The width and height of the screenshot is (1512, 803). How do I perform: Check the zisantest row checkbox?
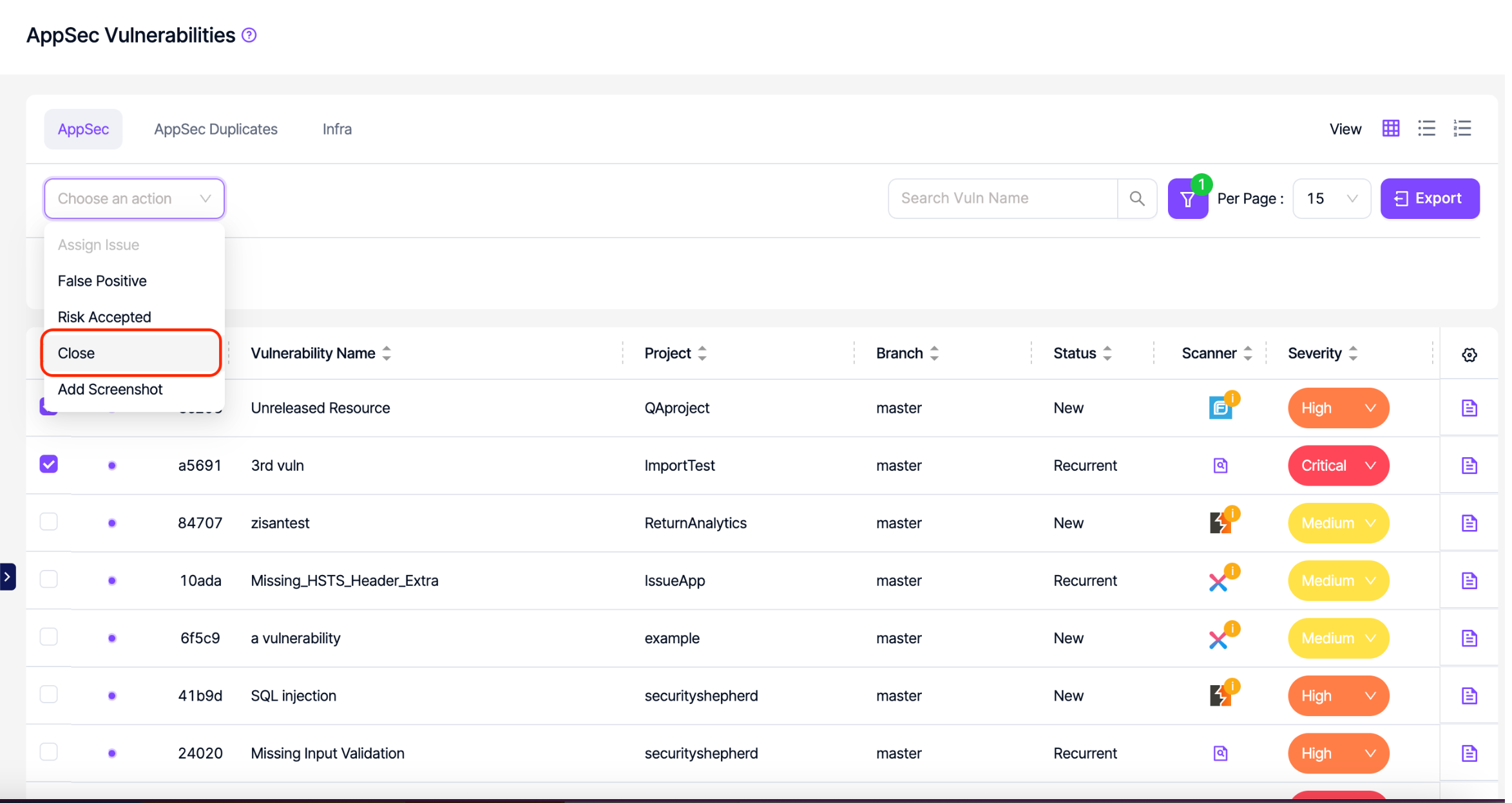coord(49,522)
